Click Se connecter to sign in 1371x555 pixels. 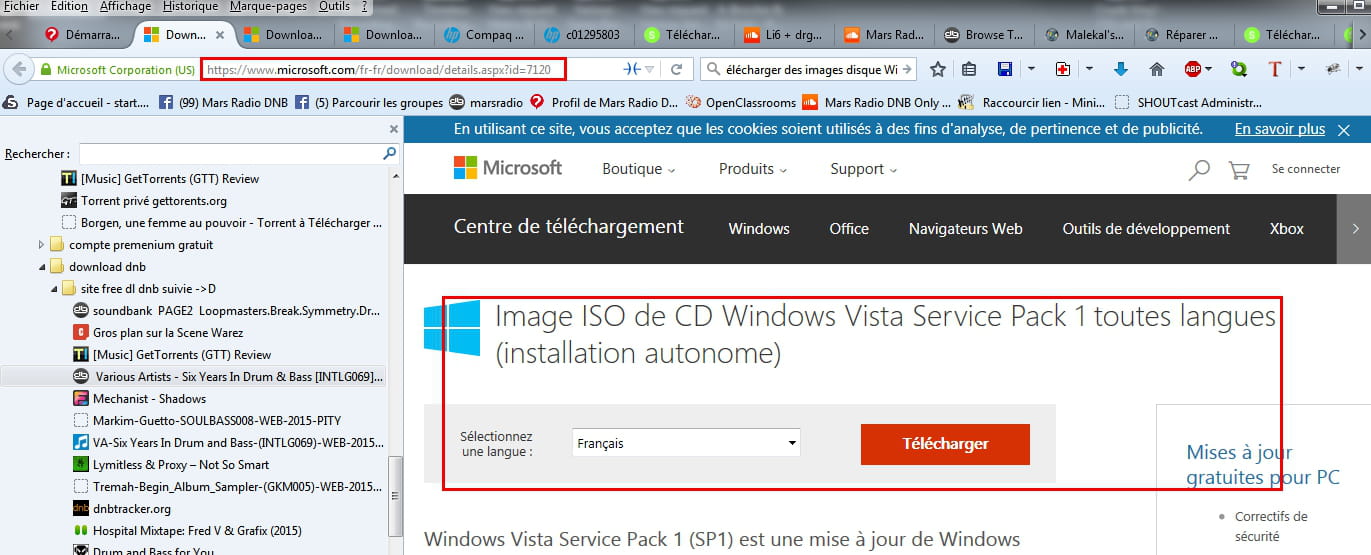(1306, 170)
